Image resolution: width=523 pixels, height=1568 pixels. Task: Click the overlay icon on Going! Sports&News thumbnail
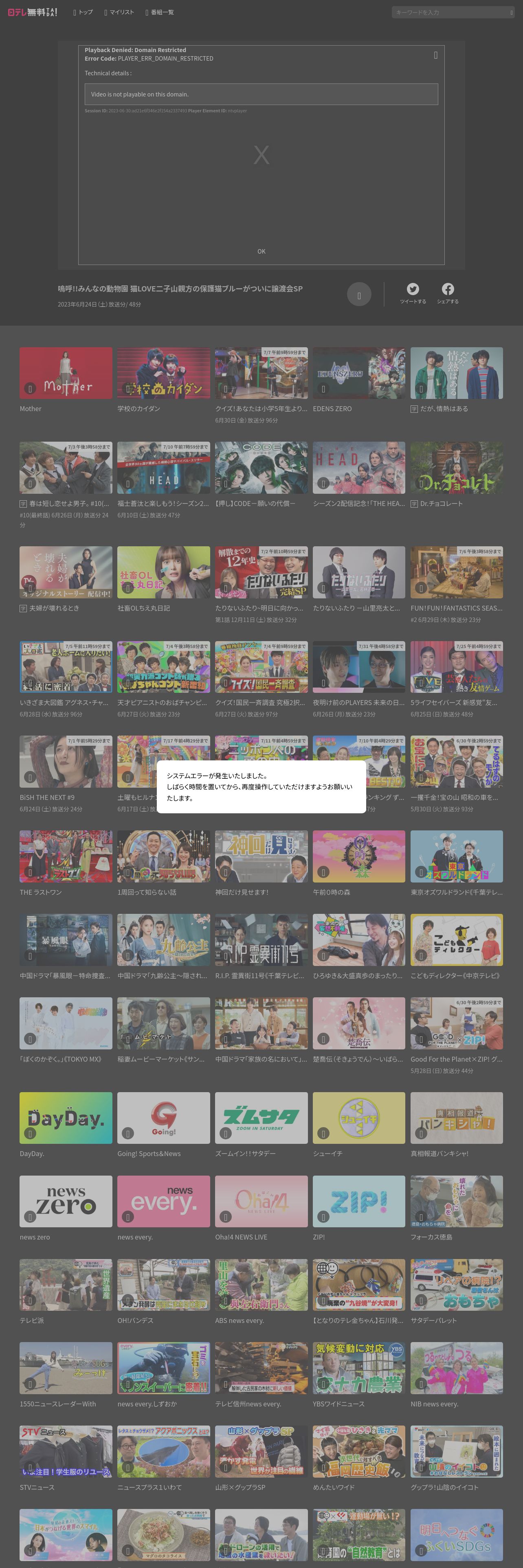[128, 1133]
